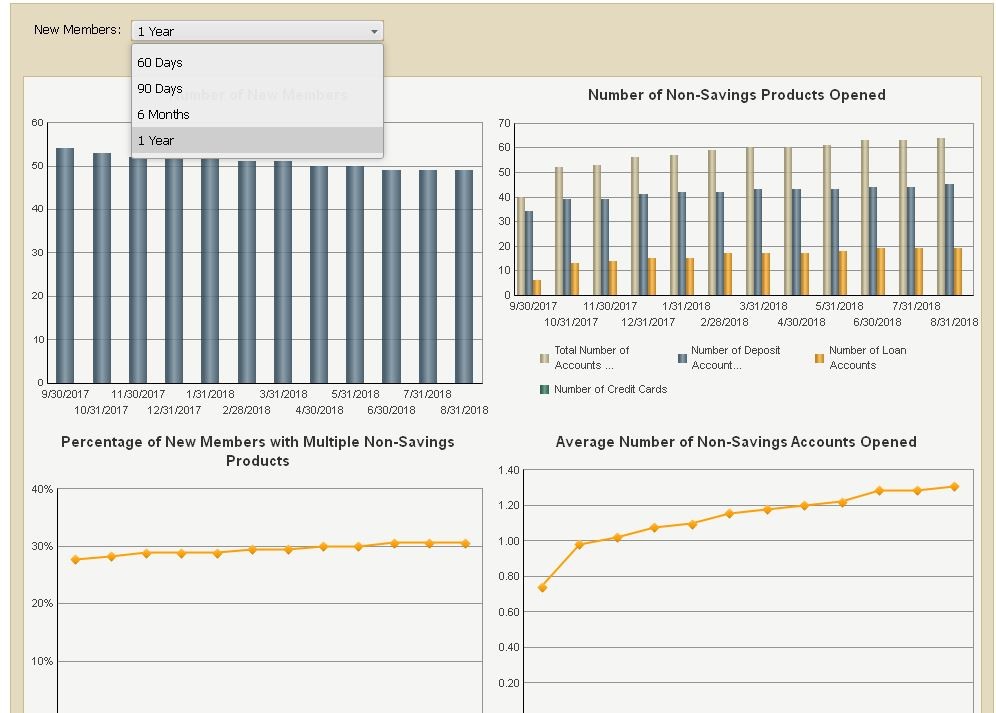Select the 60 Days option

[x=160, y=63]
